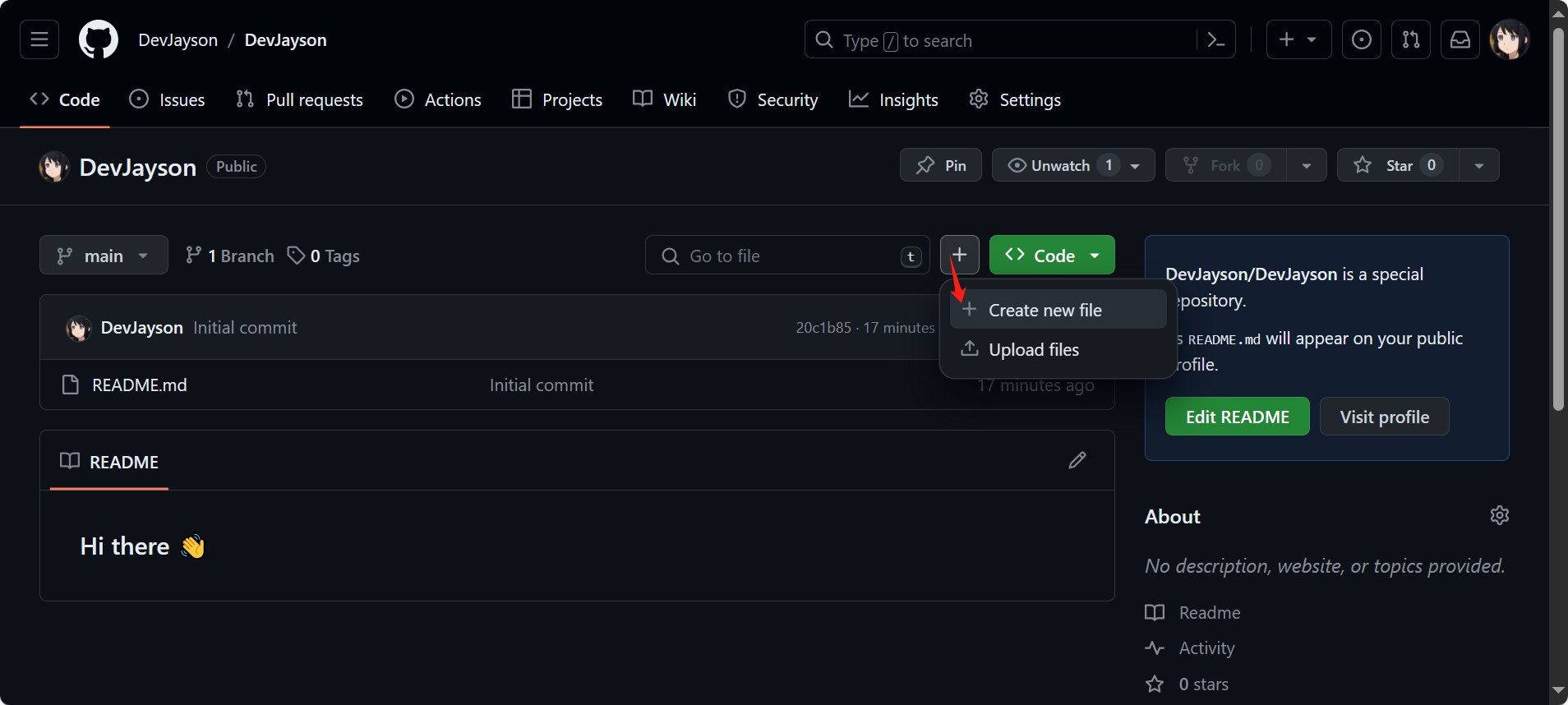Image resolution: width=1568 pixels, height=705 pixels.
Task: Open the Fork options dropdown arrow
Action: pyautogui.click(x=1306, y=165)
